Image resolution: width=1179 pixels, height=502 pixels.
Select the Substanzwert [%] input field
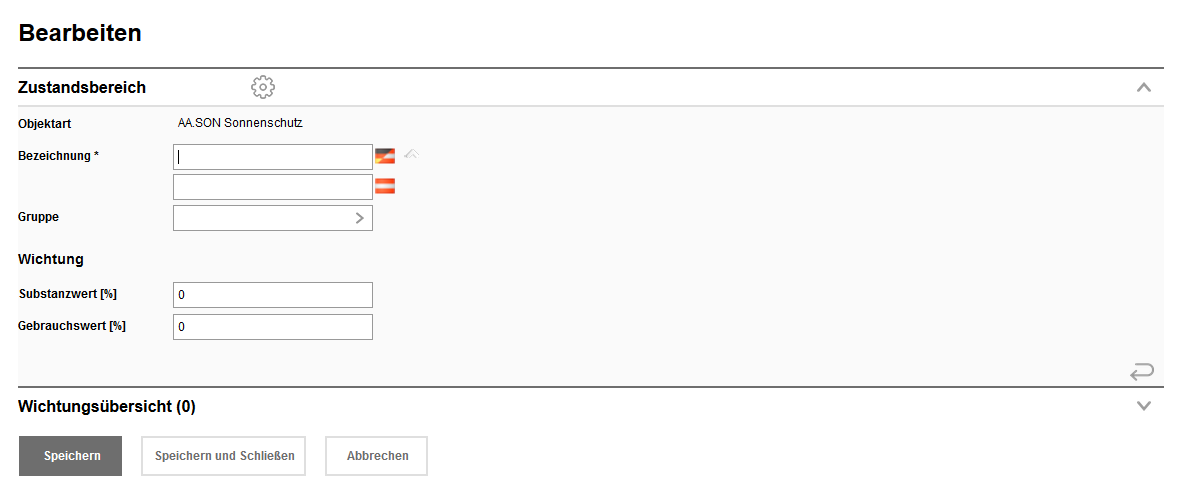pyautogui.click(x=272, y=295)
